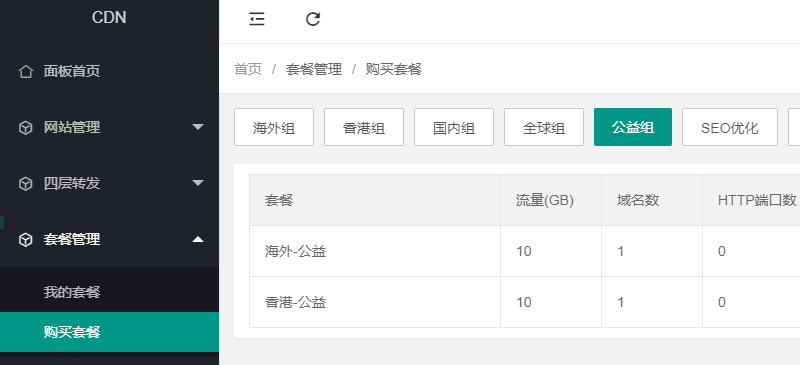The image size is (800, 365).
Task: Select the 香港-公益 package row name
Action: [295, 302]
